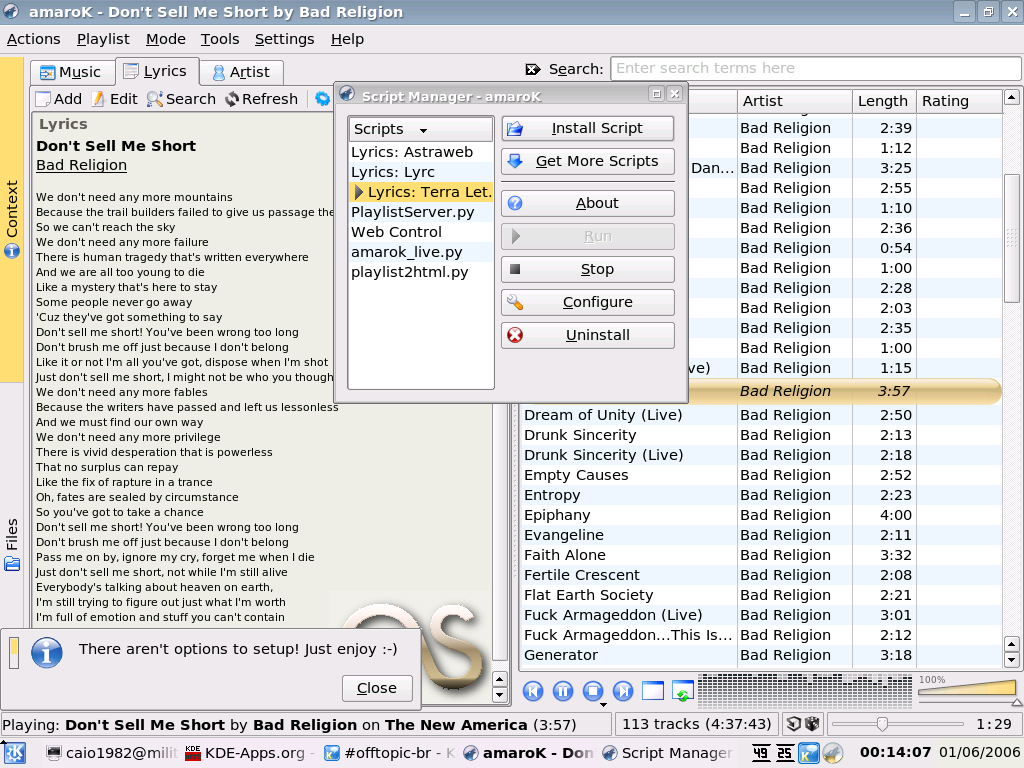Image resolution: width=1024 pixels, height=768 pixels.
Task: Click the amaroK wolf tray icon
Action: click(832, 753)
